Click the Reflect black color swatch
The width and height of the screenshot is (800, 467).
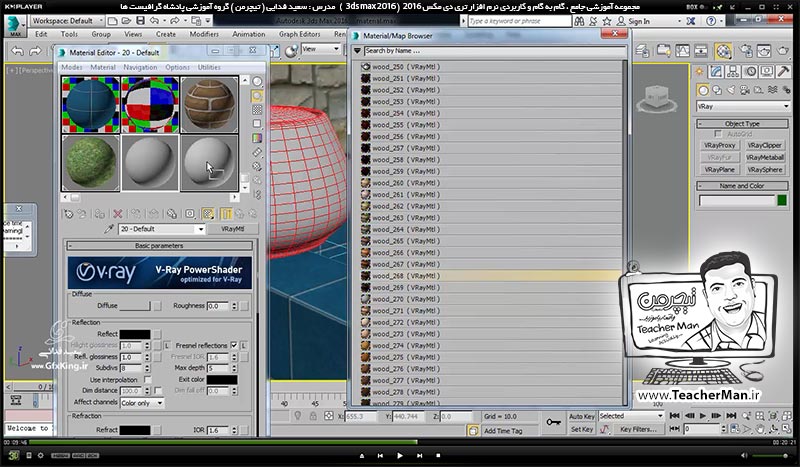coord(135,334)
